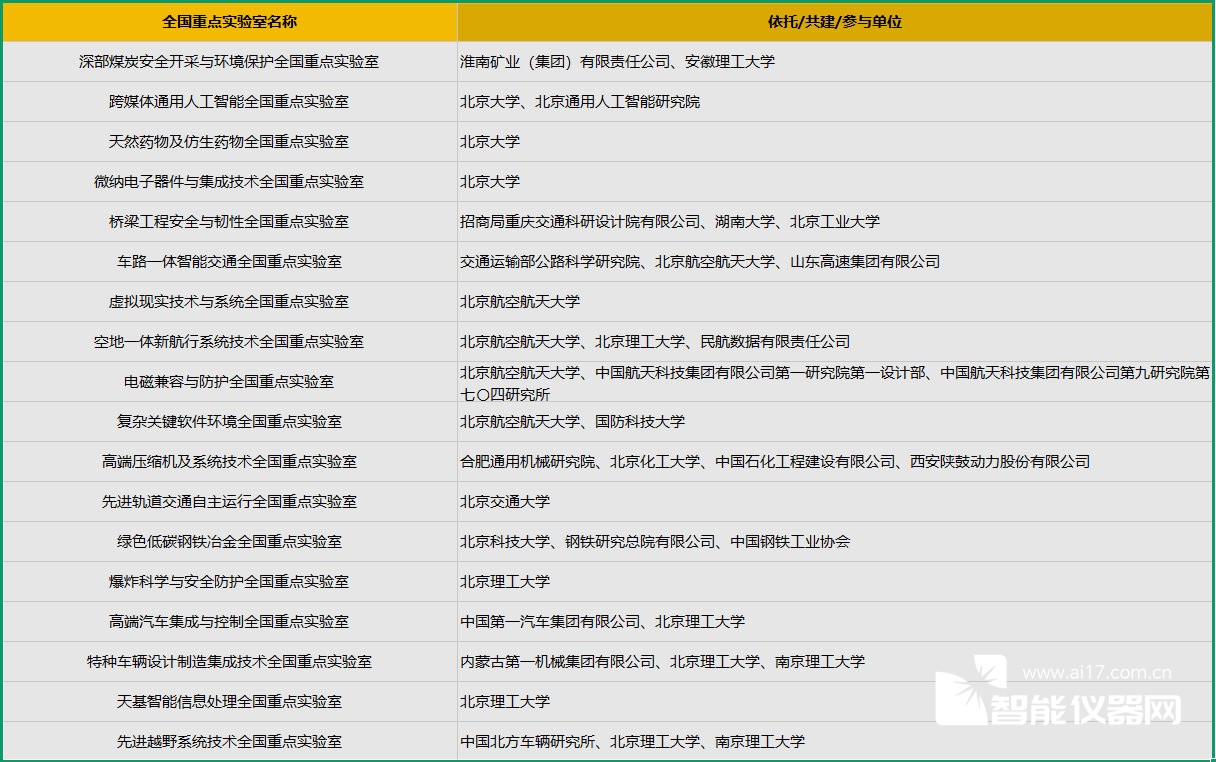Click the units cell starting with 北京科技大学

pyautogui.click(x=835, y=541)
